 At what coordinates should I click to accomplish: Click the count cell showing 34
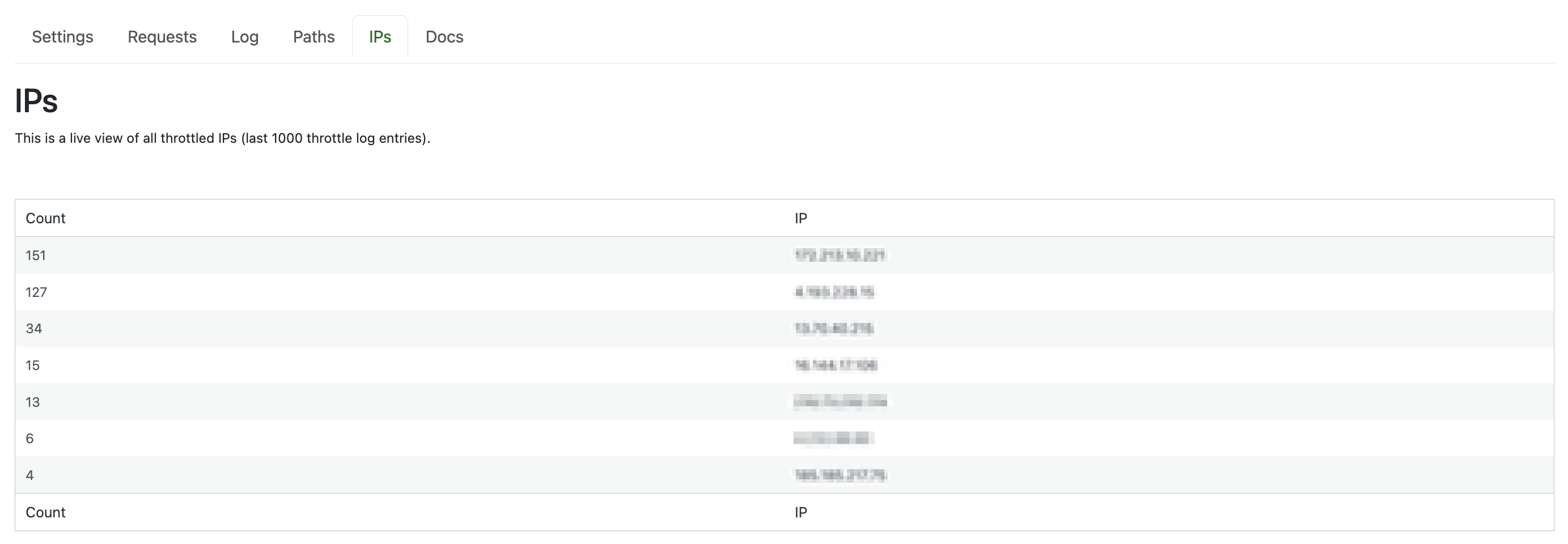34,329
